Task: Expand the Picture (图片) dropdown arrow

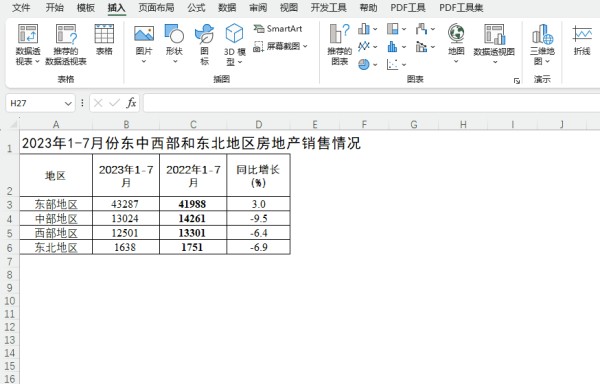Action: pyautogui.click(x=144, y=61)
